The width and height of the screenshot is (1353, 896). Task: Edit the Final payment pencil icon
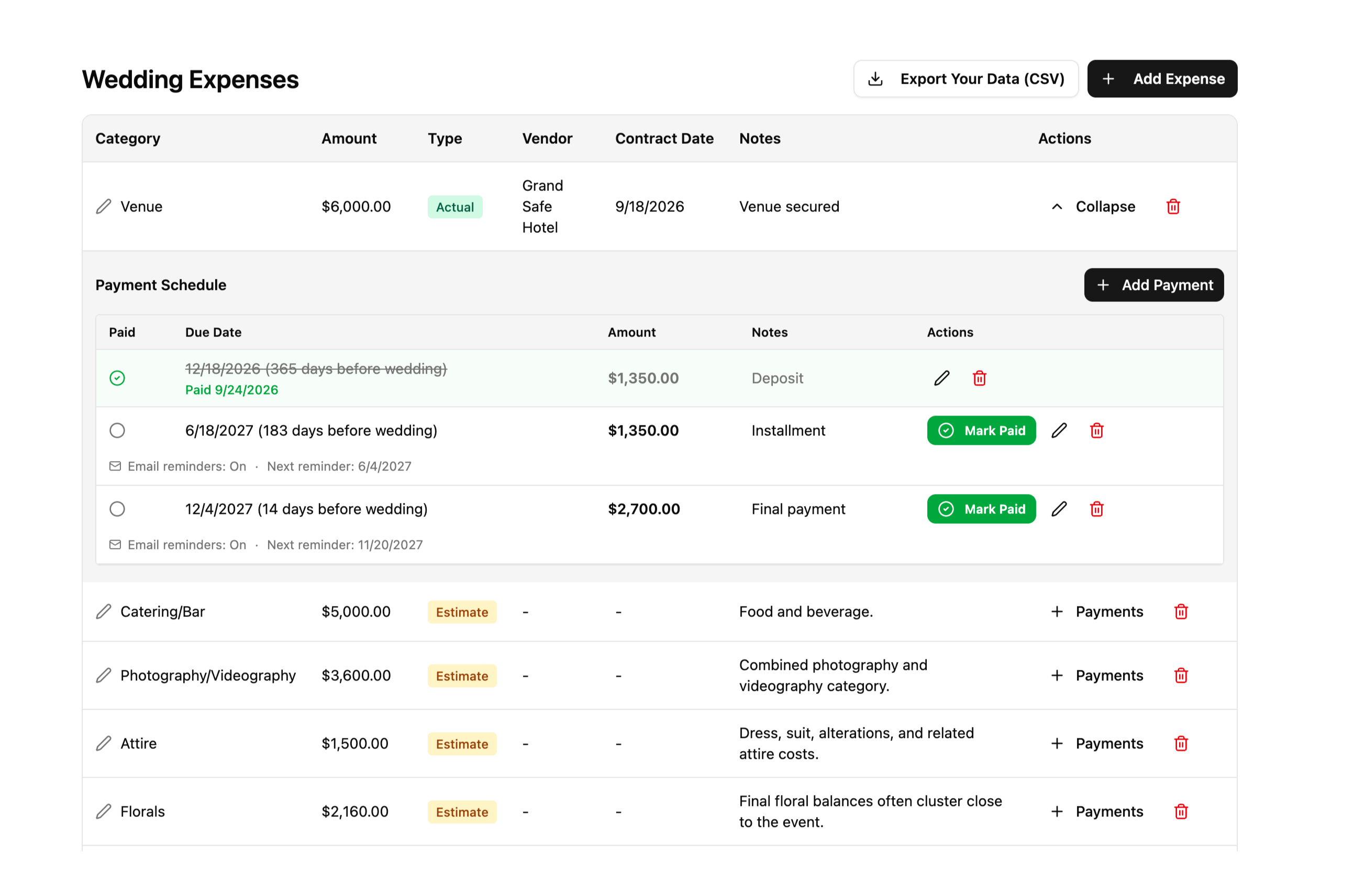tap(1059, 509)
